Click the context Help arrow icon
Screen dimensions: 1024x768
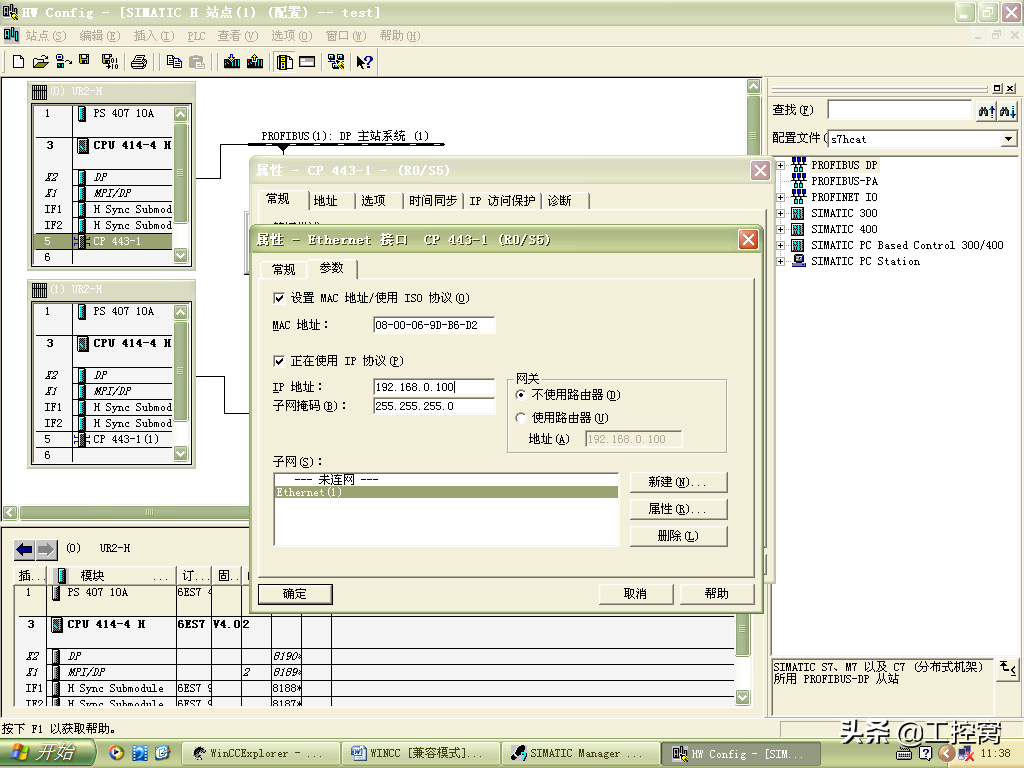pyautogui.click(x=364, y=62)
